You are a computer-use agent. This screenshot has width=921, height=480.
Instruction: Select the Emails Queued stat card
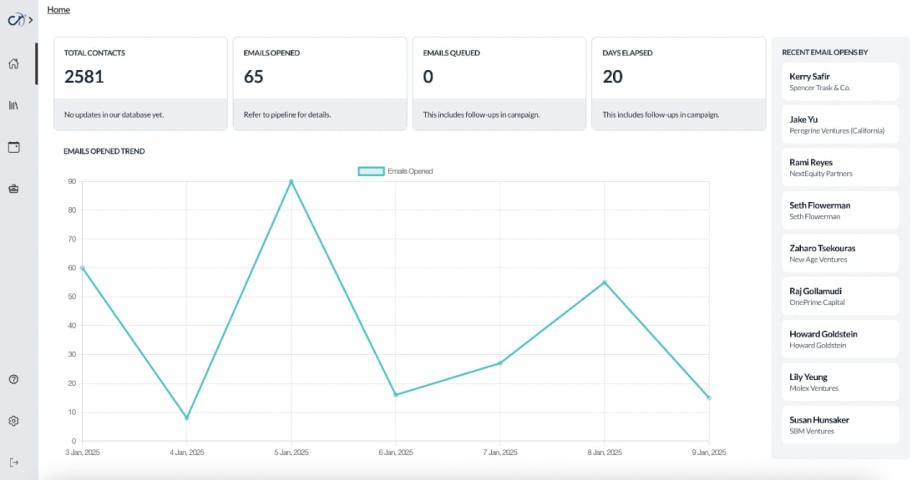pos(498,83)
